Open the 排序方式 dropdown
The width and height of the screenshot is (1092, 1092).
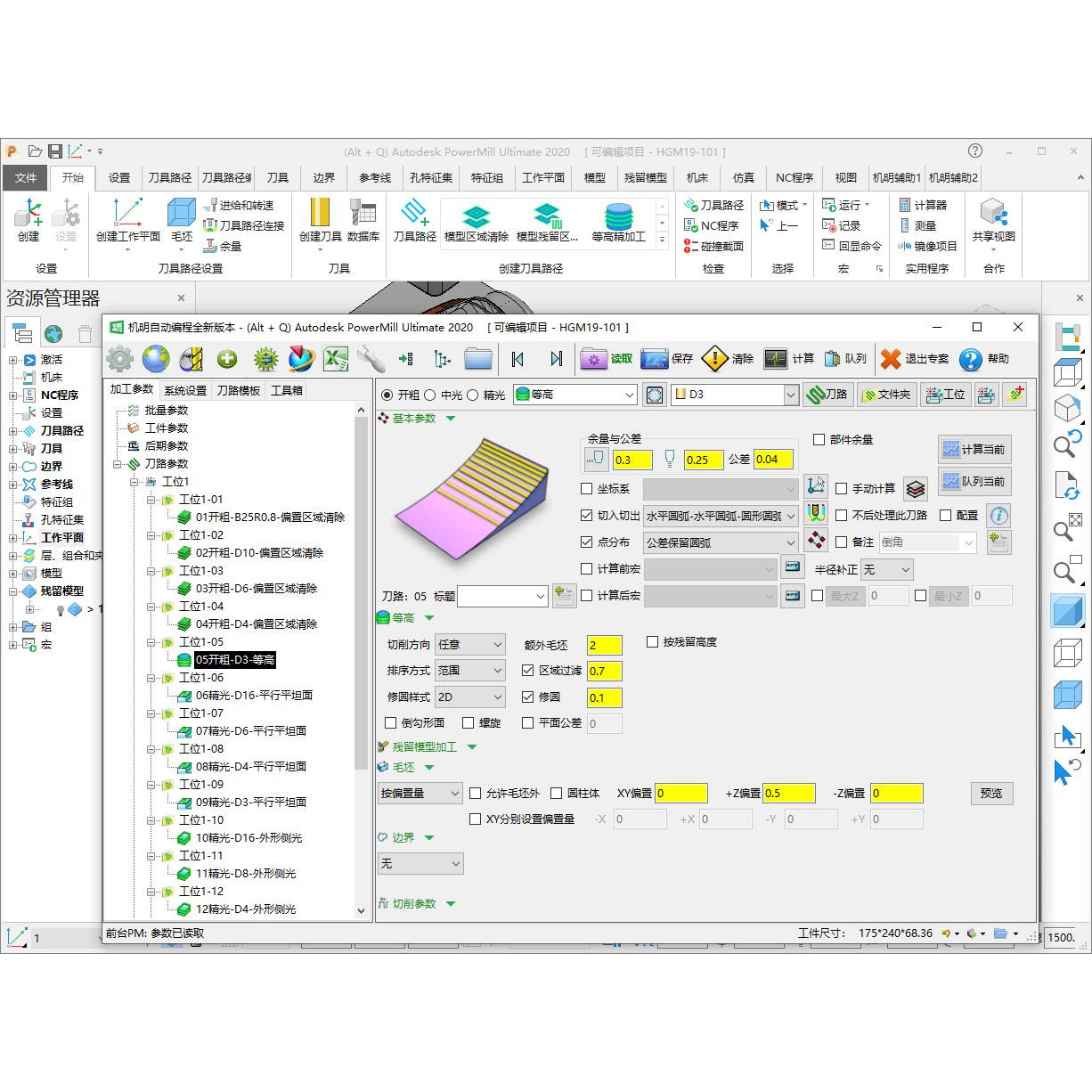point(470,671)
